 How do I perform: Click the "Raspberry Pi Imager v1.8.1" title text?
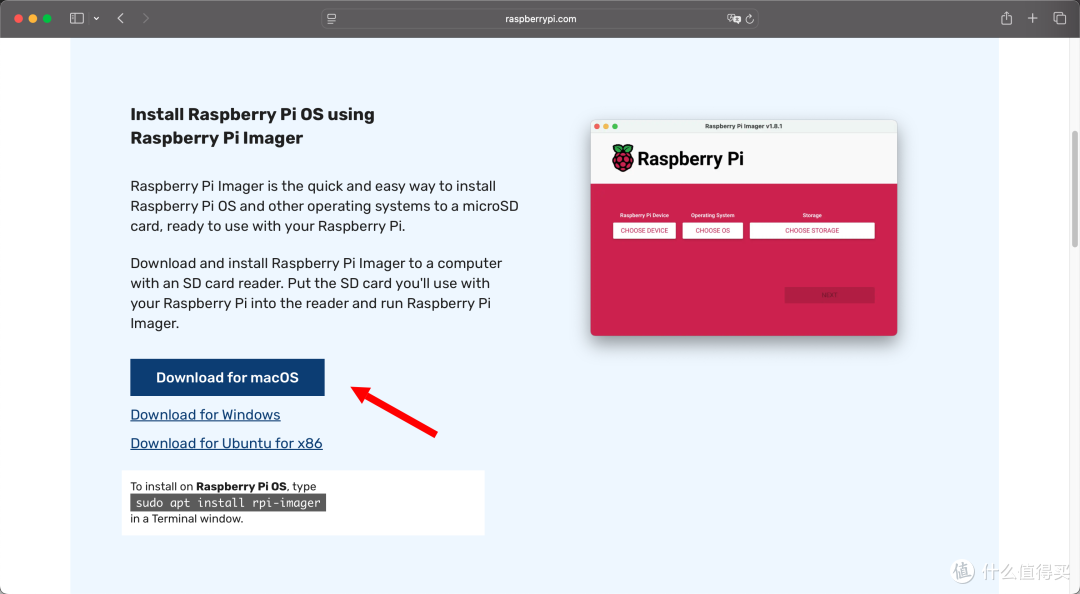click(743, 126)
